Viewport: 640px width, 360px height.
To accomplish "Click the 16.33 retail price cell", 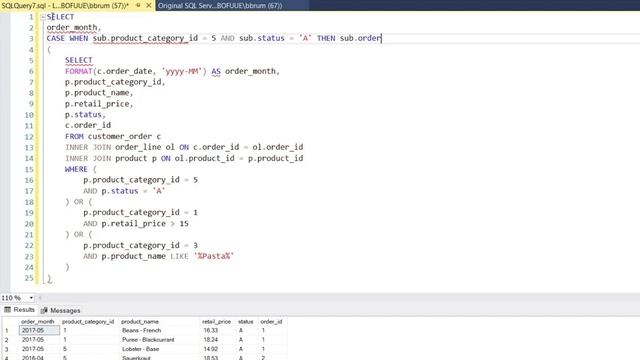I will pos(218,330).
